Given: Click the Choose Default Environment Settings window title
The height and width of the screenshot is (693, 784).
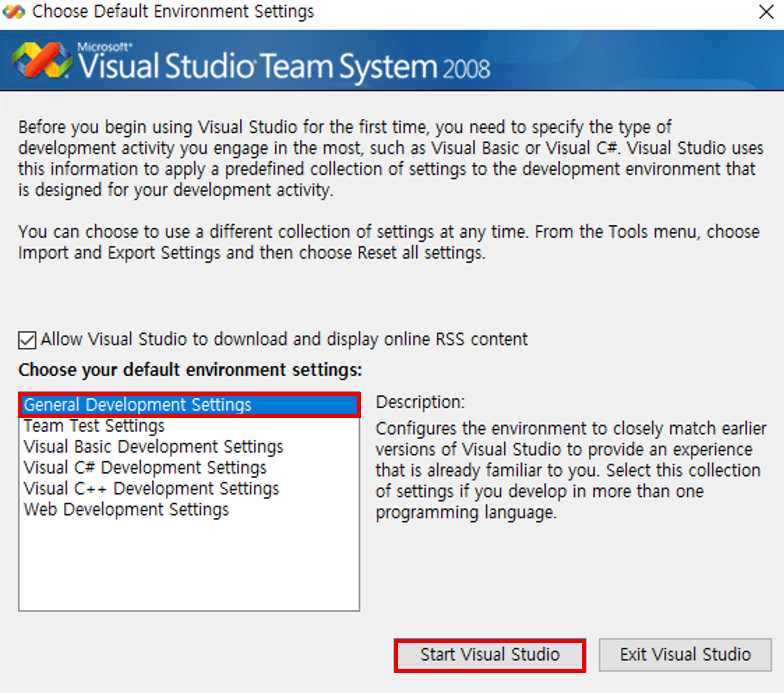Looking at the screenshot, I should [173, 12].
